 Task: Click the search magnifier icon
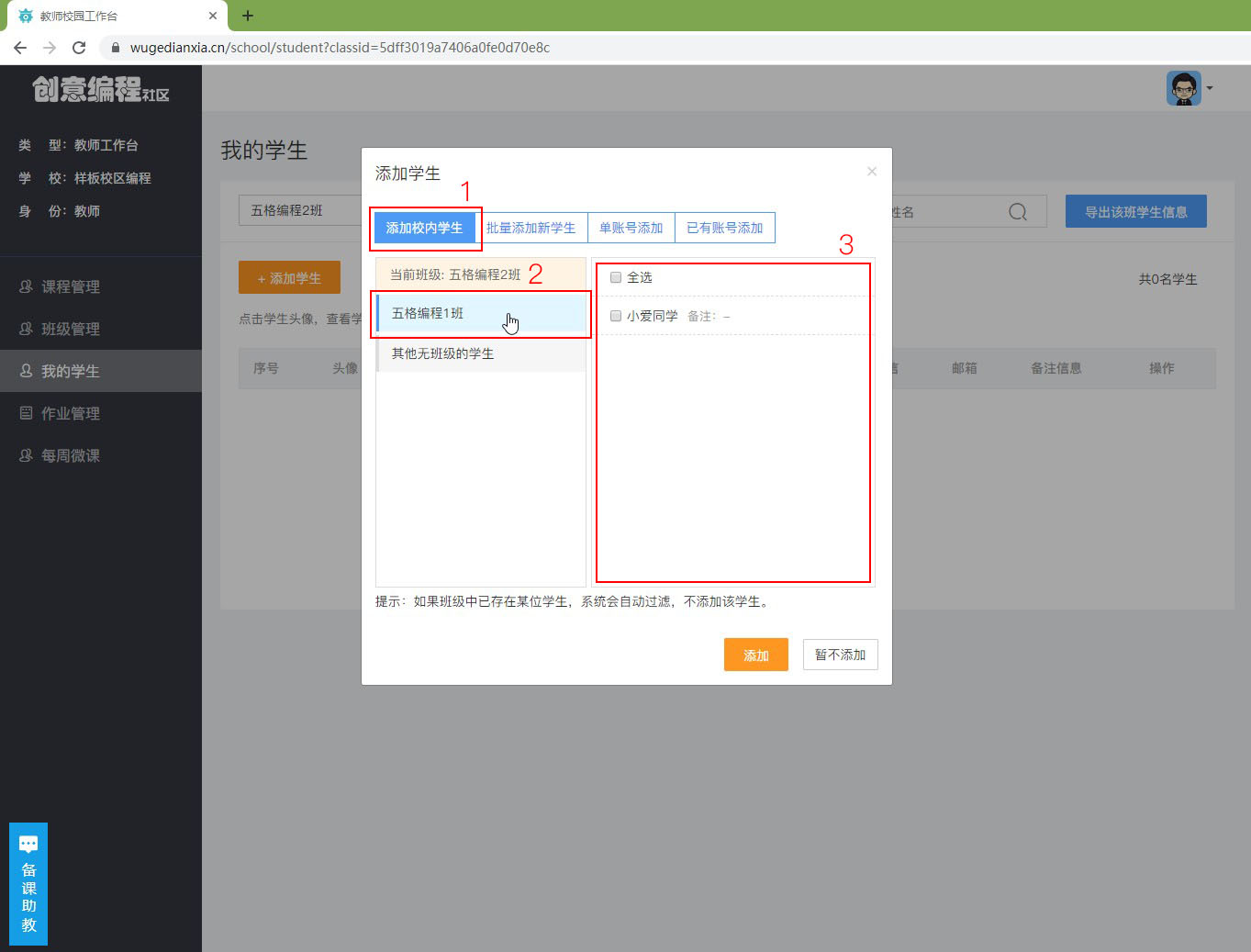pyautogui.click(x=1018, y=212)
